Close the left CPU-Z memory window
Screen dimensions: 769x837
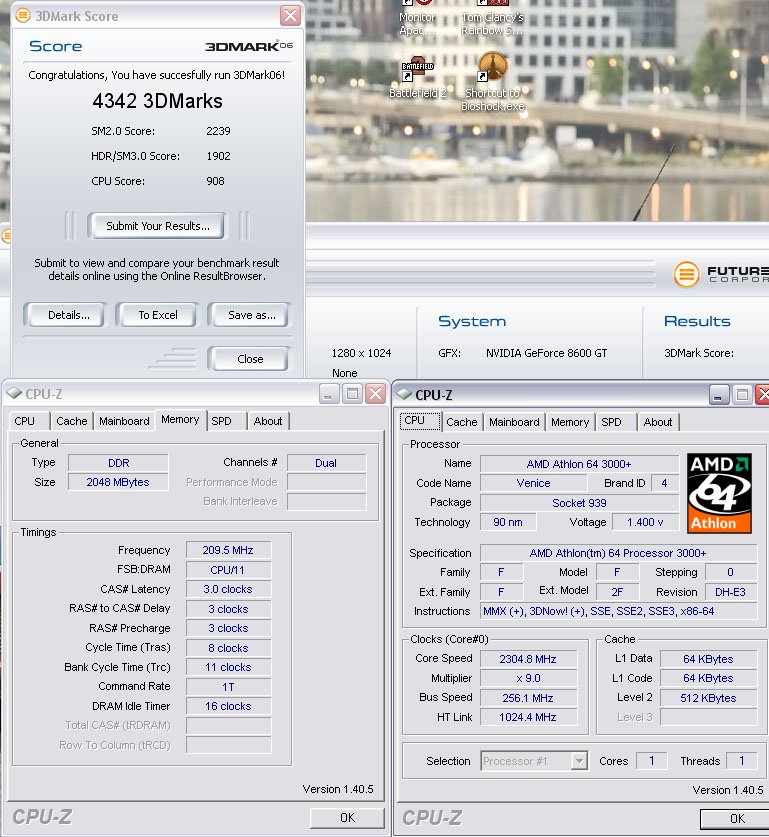click(376, 394)
